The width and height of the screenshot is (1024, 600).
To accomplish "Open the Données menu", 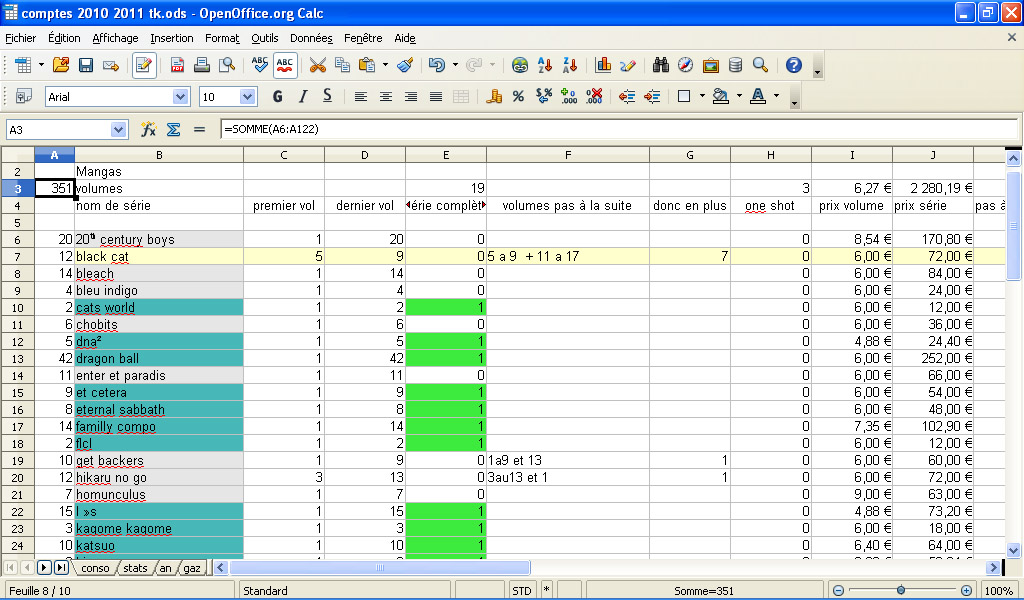I will (311, 38).
